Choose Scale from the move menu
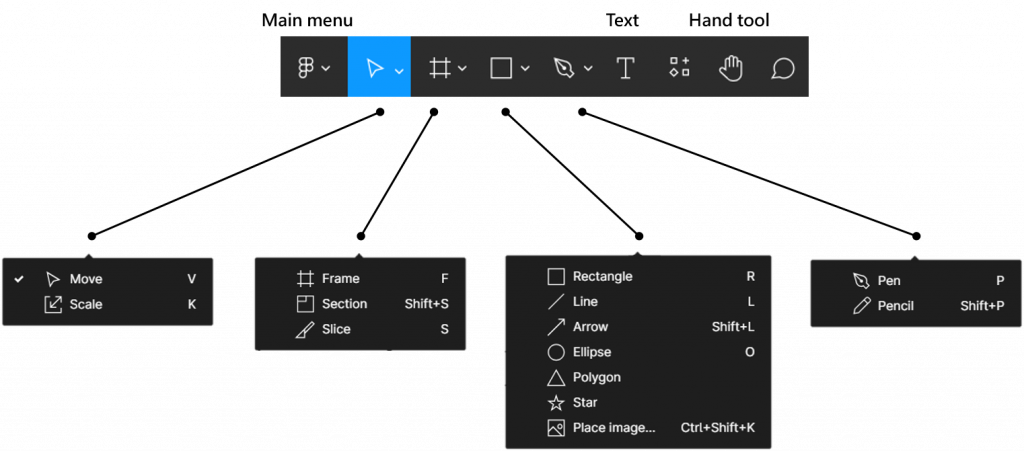Image resolution: width=1024 pixels, height=451 pixels. point(86,304)
